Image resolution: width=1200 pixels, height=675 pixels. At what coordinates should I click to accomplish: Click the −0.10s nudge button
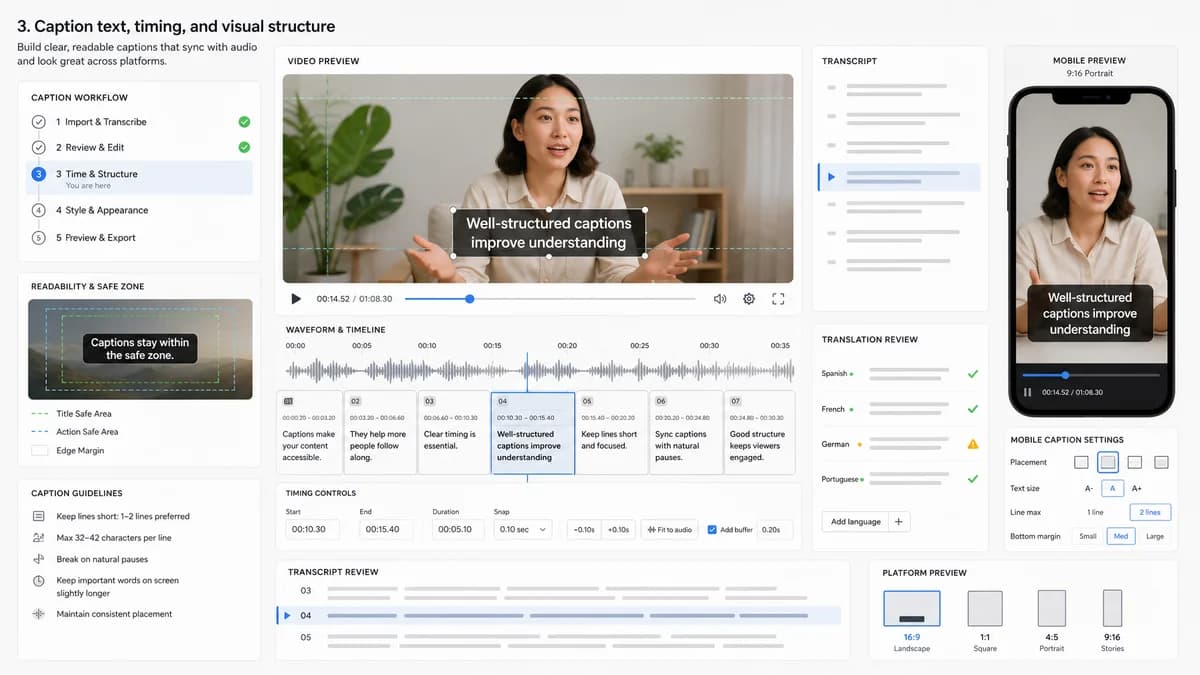pos(582,529)
